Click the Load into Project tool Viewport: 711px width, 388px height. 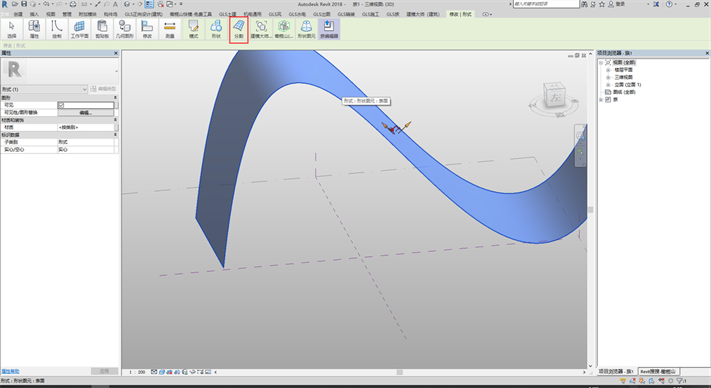(x=329, y=29)
